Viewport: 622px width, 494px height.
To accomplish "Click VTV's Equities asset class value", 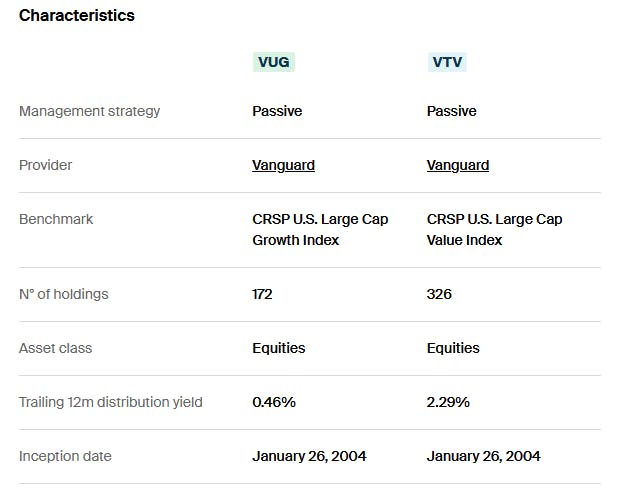I will tap(453, 348).
